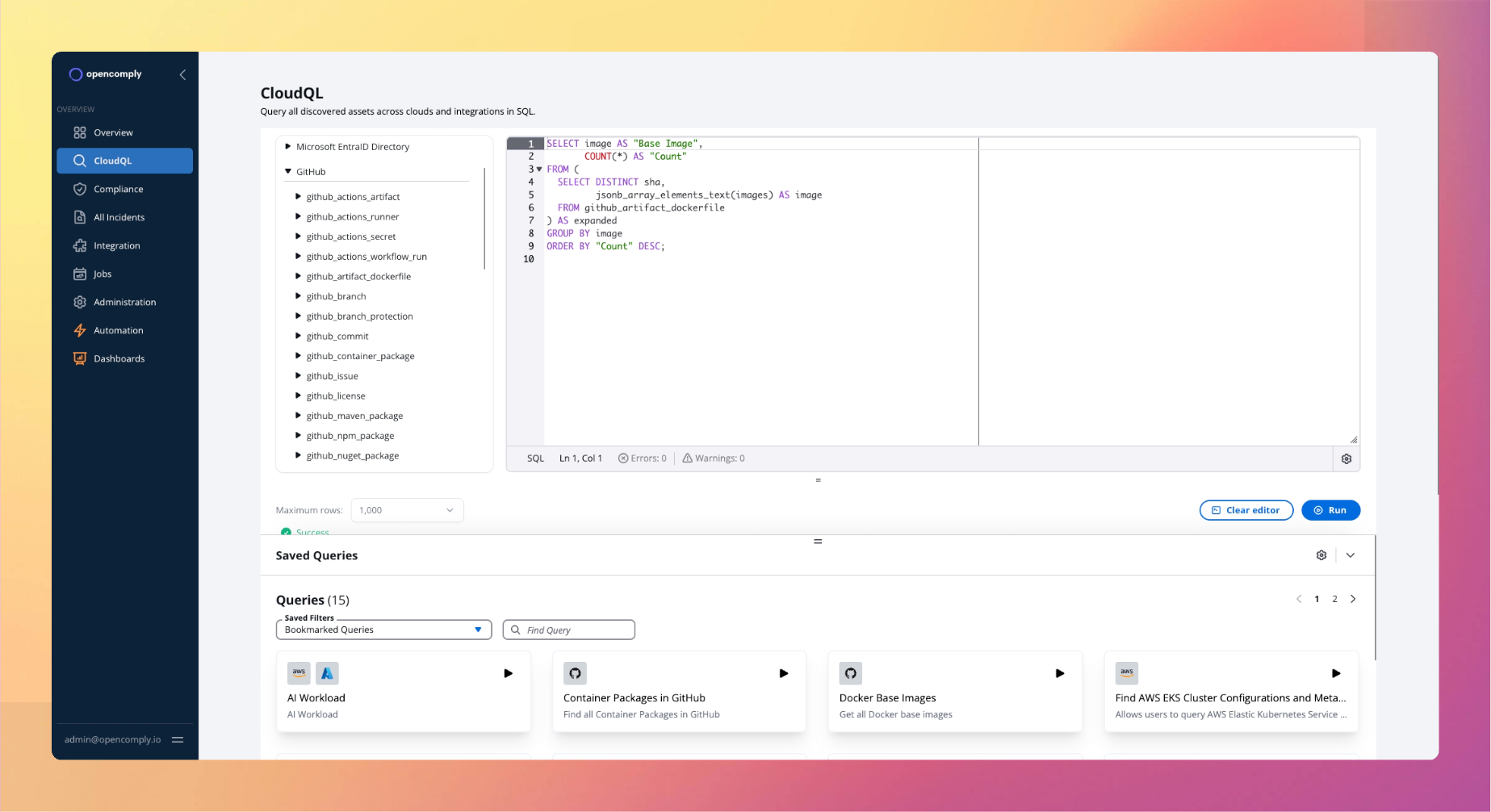Viewport: 1491px width, 812px height.
Task: Select github_actions_secret in the tree
Action: click(x=351, y=236)
